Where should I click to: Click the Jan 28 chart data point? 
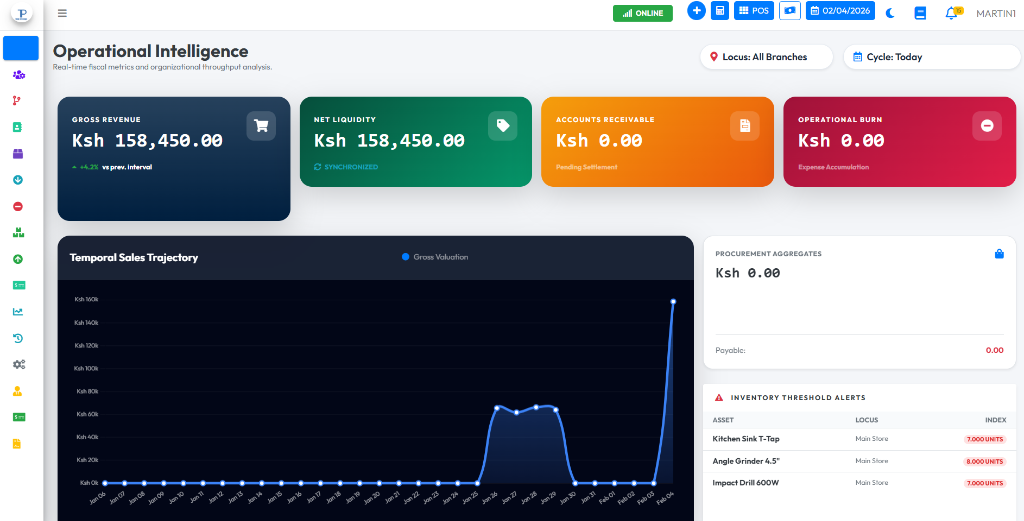536,407
